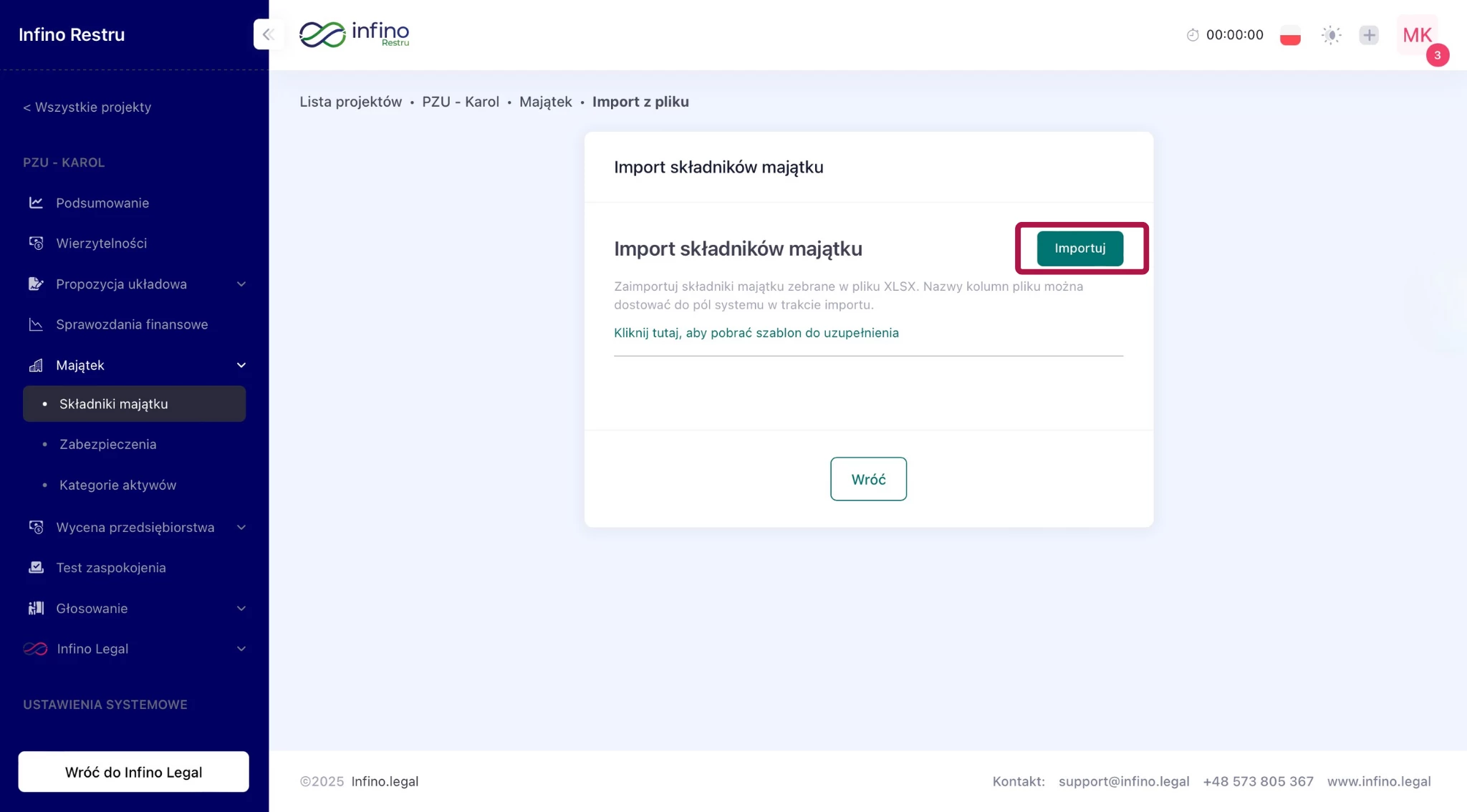Open Wierzytelności from sidebar
Image resolution: width=1467 pixels, height=812 pixels.
[101, 243]
